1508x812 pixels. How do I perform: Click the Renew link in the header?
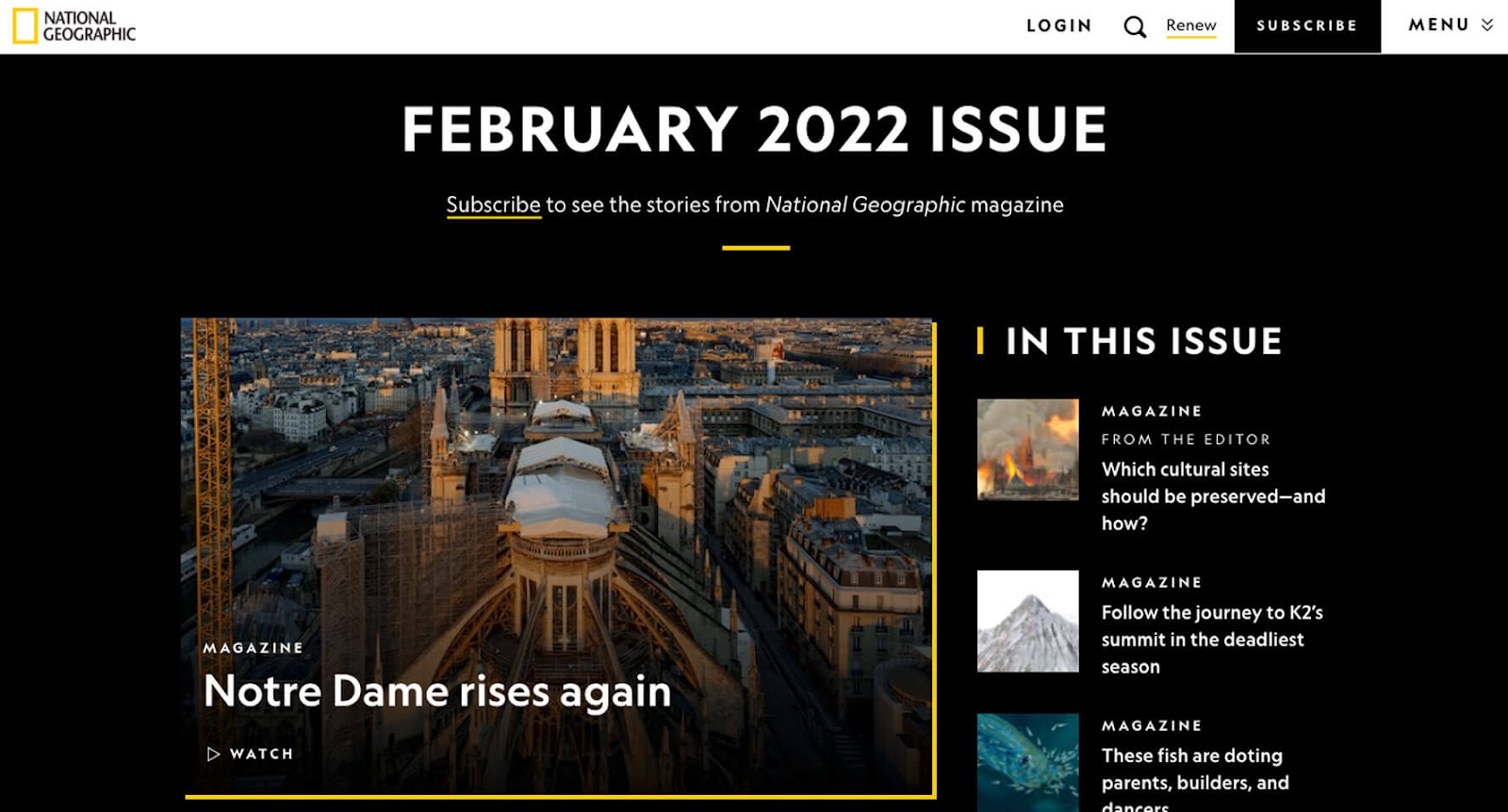(x=1190, y=25)
